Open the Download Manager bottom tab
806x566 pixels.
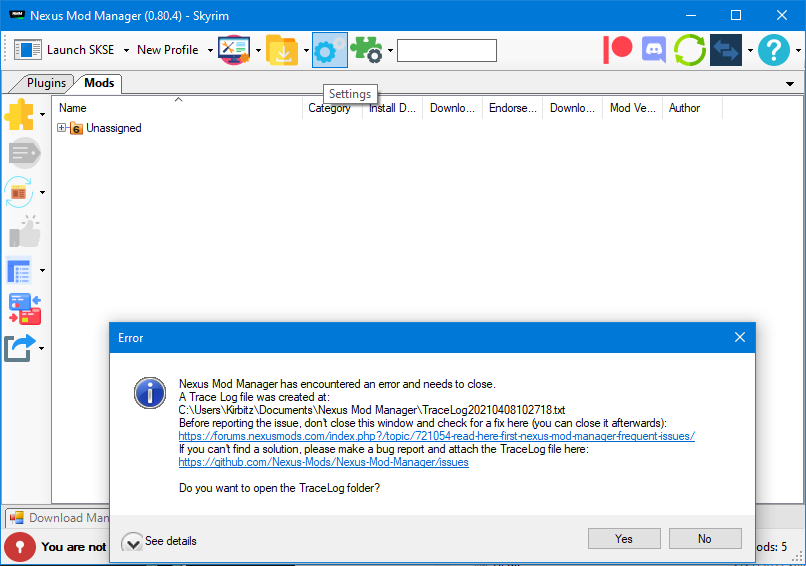(x=59, y=518)
